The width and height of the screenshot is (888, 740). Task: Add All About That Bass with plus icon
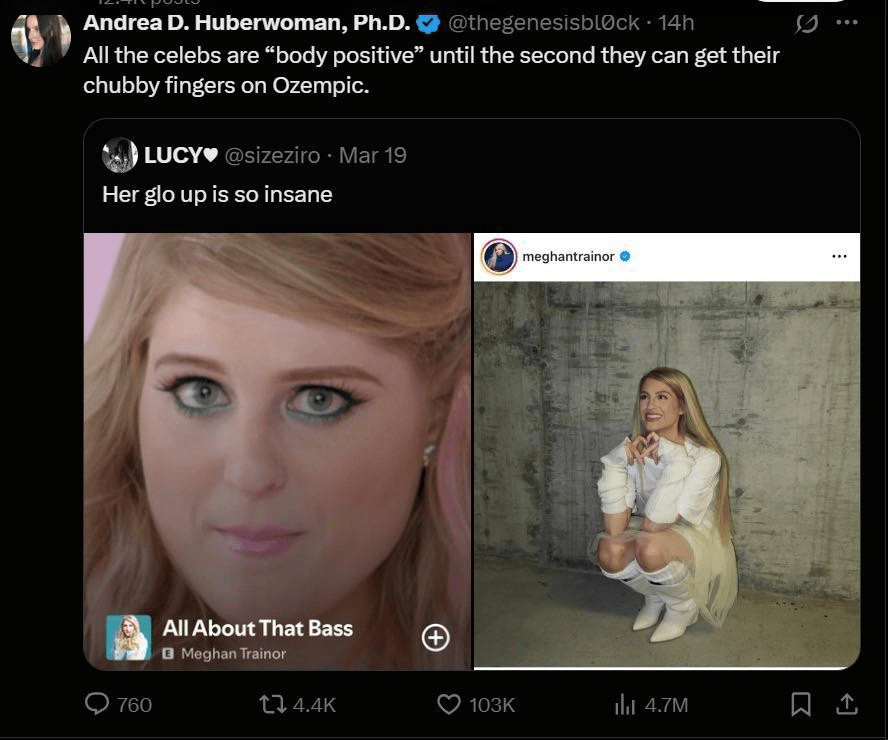tap(436, 637)
